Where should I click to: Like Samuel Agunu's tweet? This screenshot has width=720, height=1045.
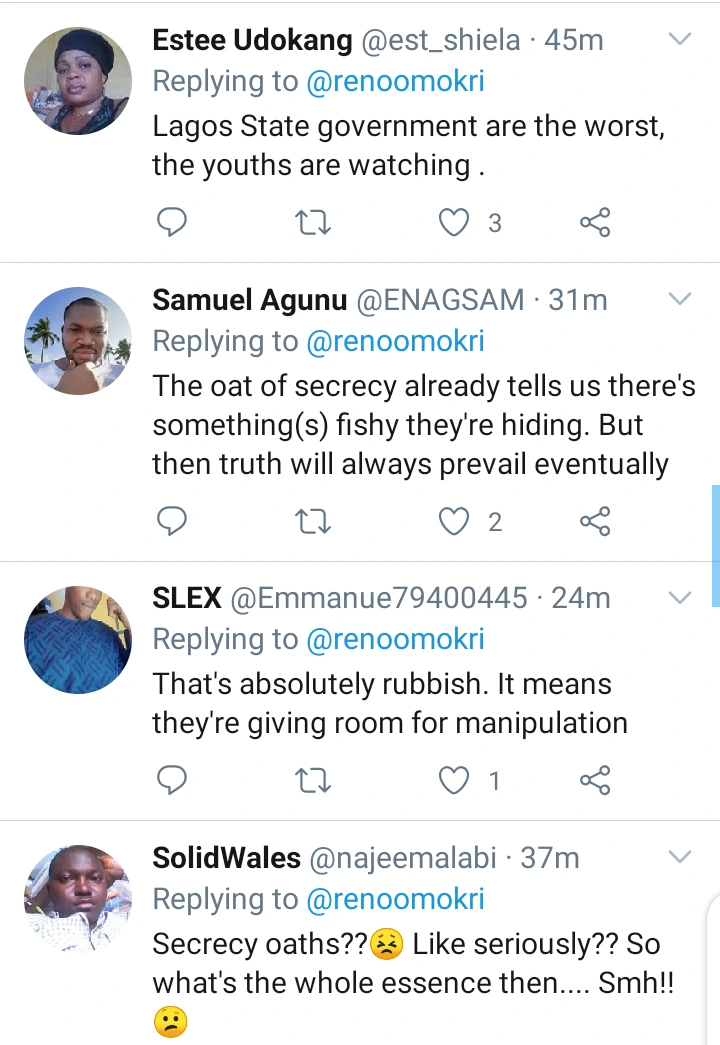pos(456,521)
